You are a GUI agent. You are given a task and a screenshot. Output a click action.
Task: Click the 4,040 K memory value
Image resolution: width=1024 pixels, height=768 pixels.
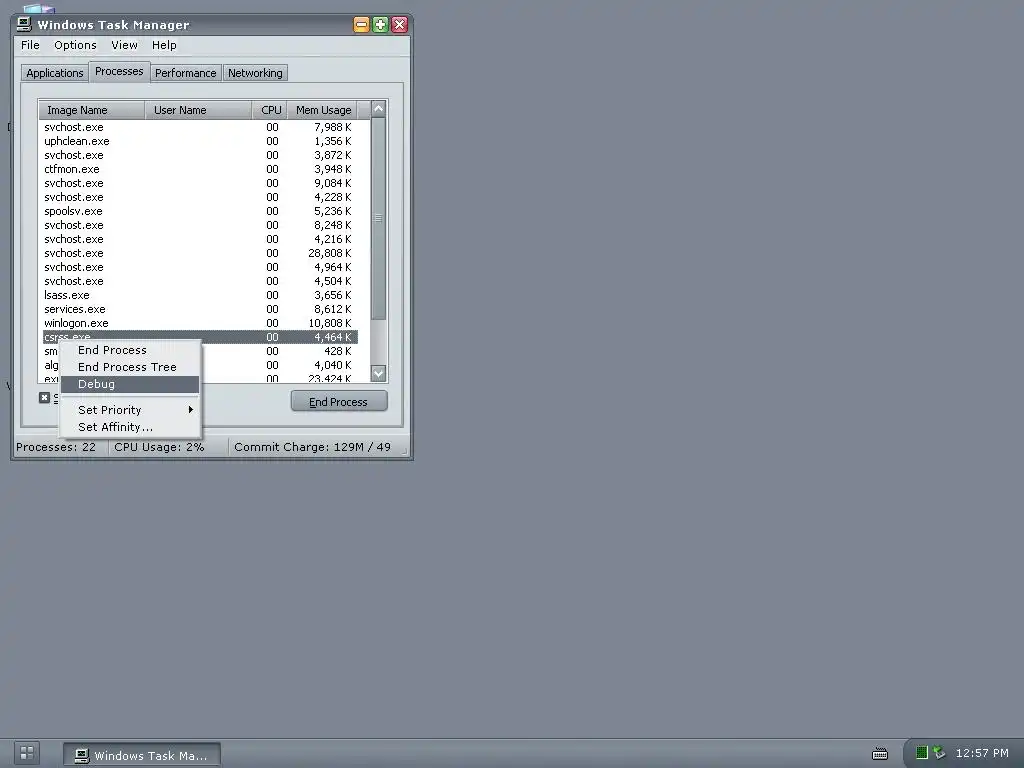tap(333, 365)
